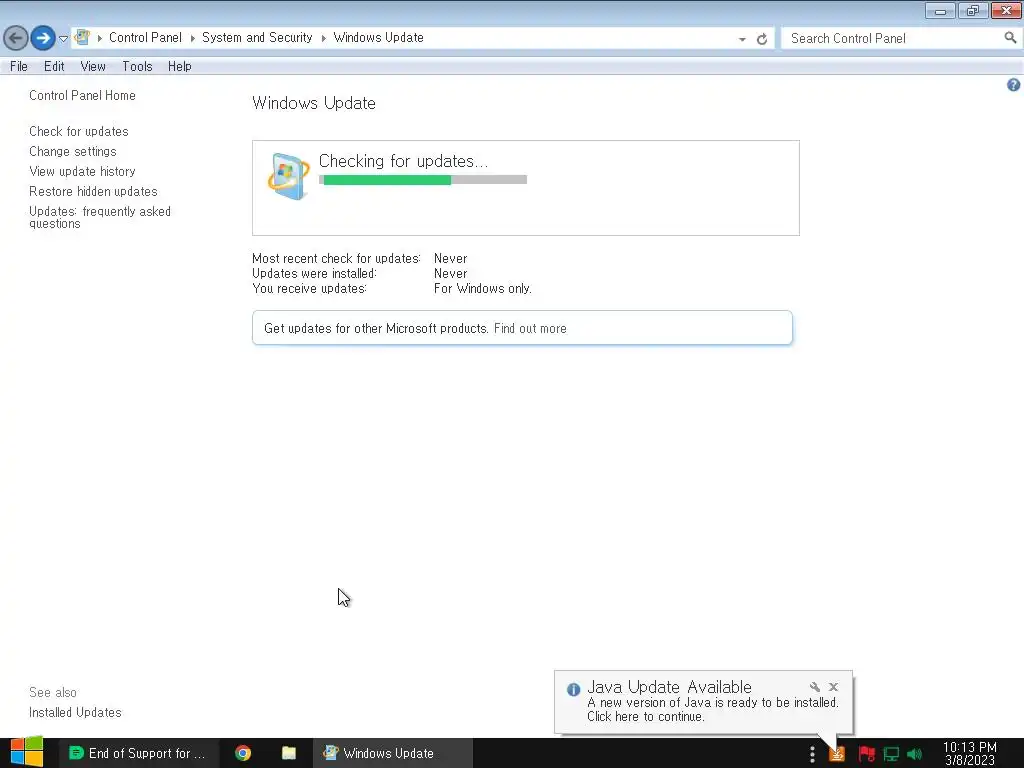
Task: Open Installed Updates link
Action: 75,712
